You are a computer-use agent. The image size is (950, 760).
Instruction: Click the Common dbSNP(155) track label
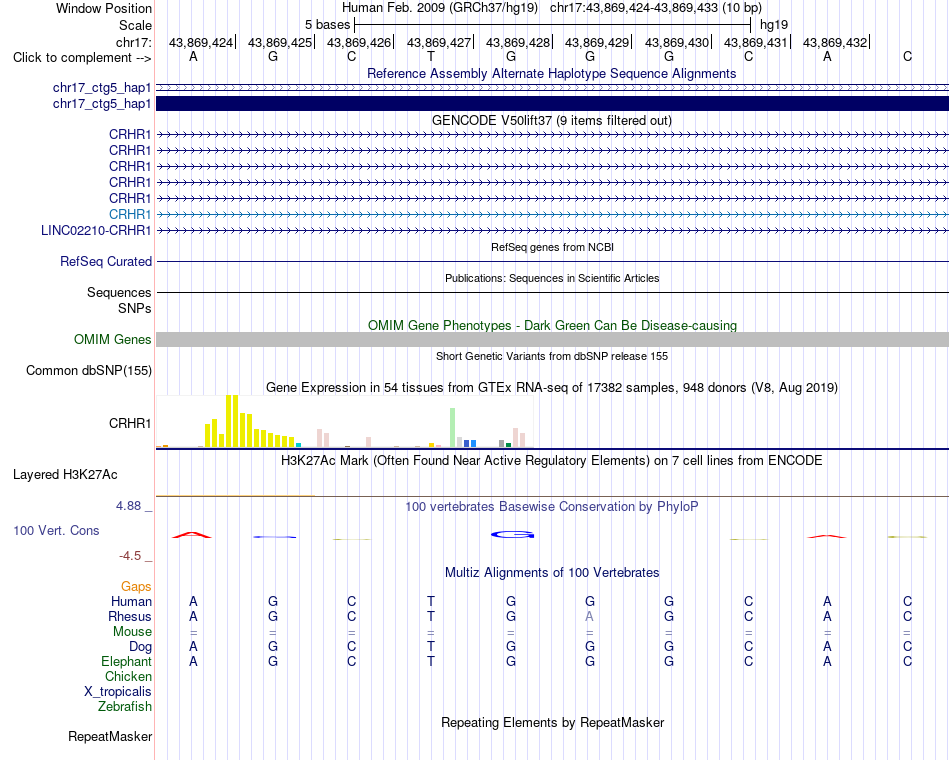88,370
